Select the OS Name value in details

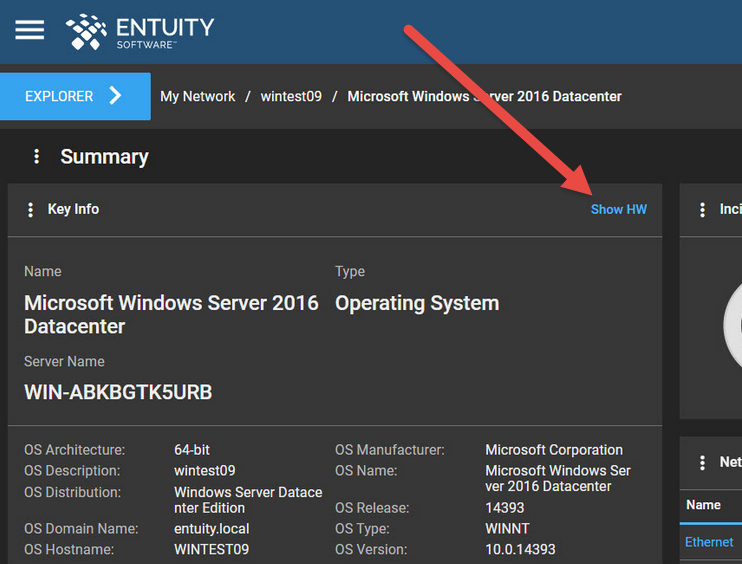(x=557, y=478)
